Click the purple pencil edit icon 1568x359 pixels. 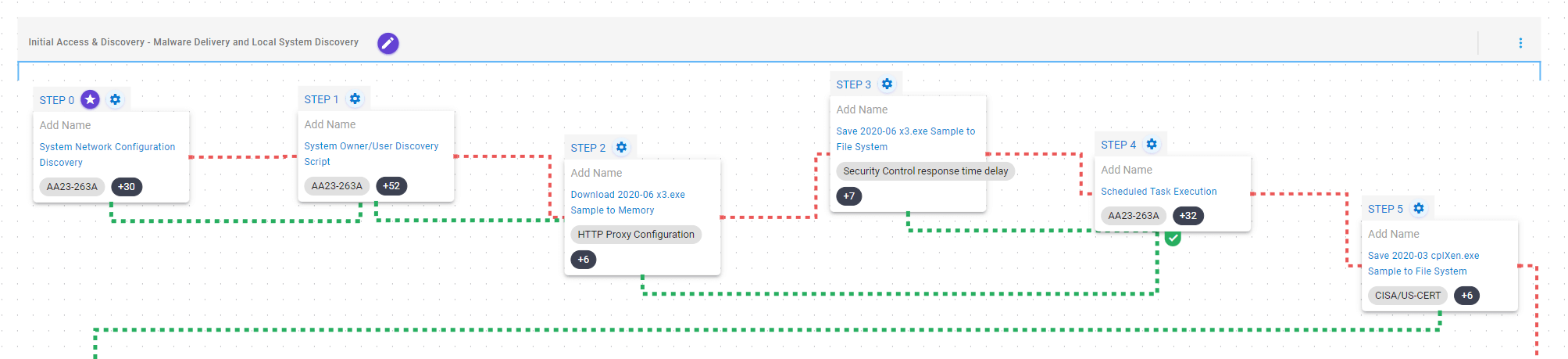click(388, 43)
